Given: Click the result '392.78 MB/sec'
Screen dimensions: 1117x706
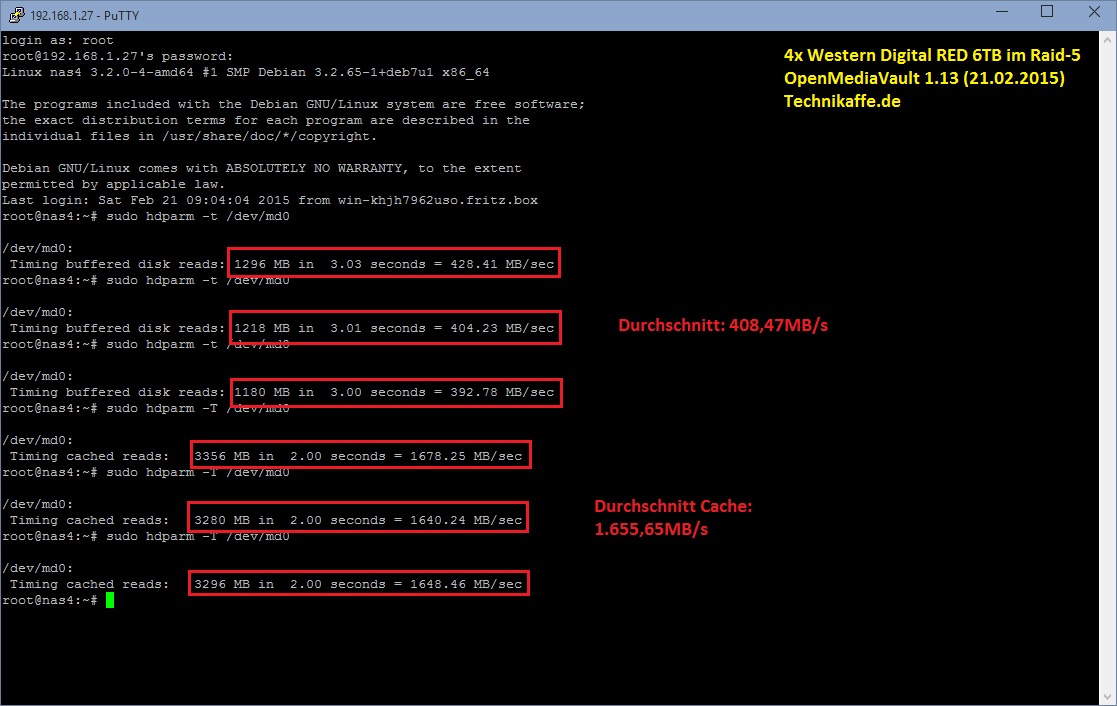Looking at the screenshot, I should click(x=502, y=393).
